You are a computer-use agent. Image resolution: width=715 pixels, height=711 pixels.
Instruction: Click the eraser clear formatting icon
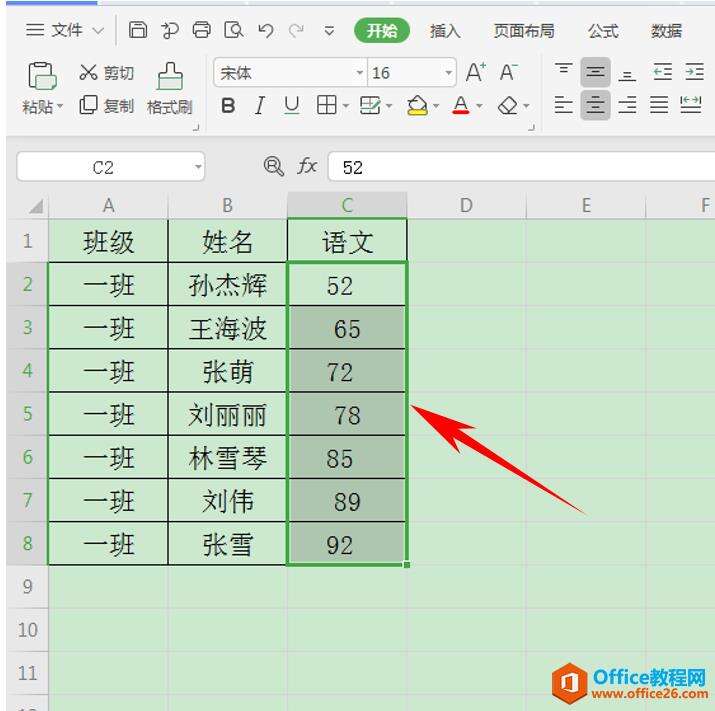508,106
